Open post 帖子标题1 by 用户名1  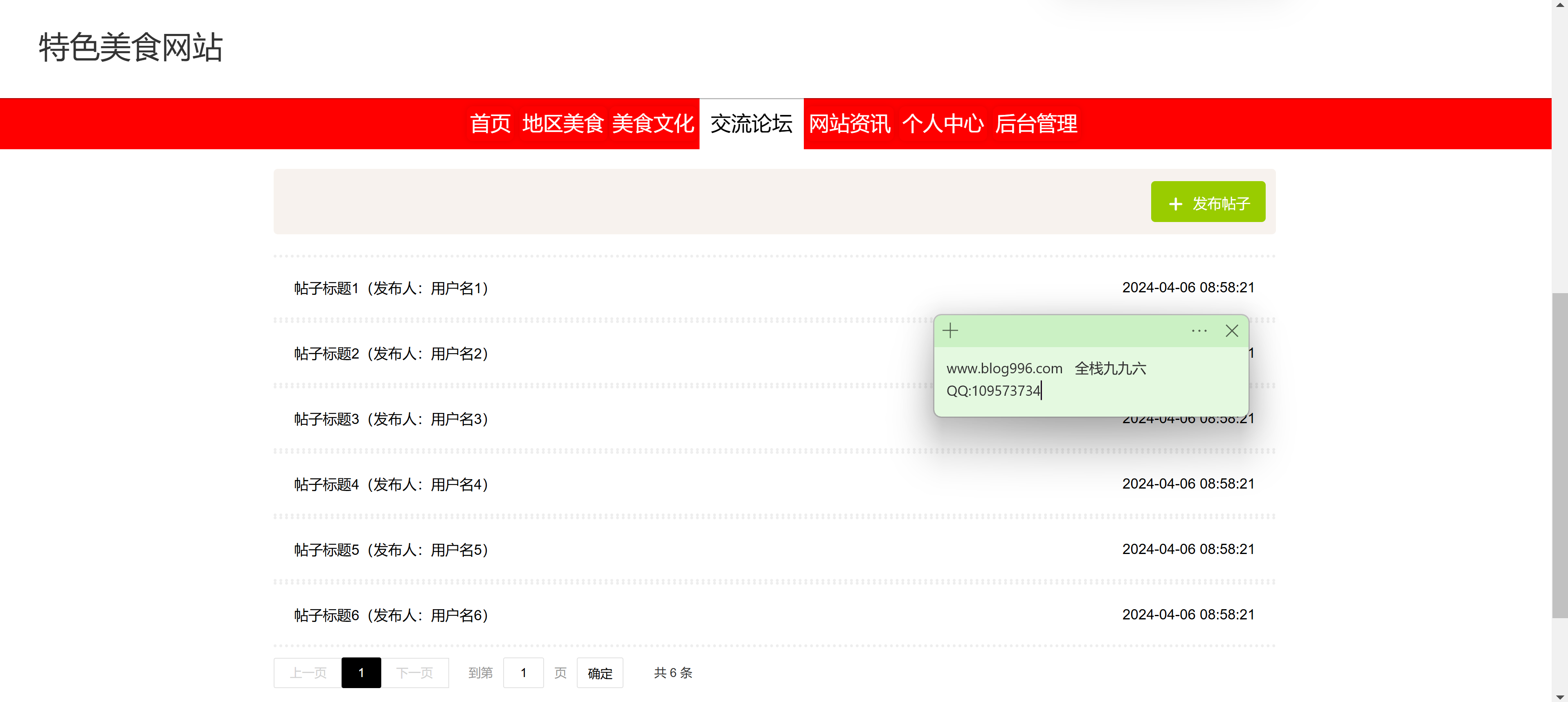(391, 288)
